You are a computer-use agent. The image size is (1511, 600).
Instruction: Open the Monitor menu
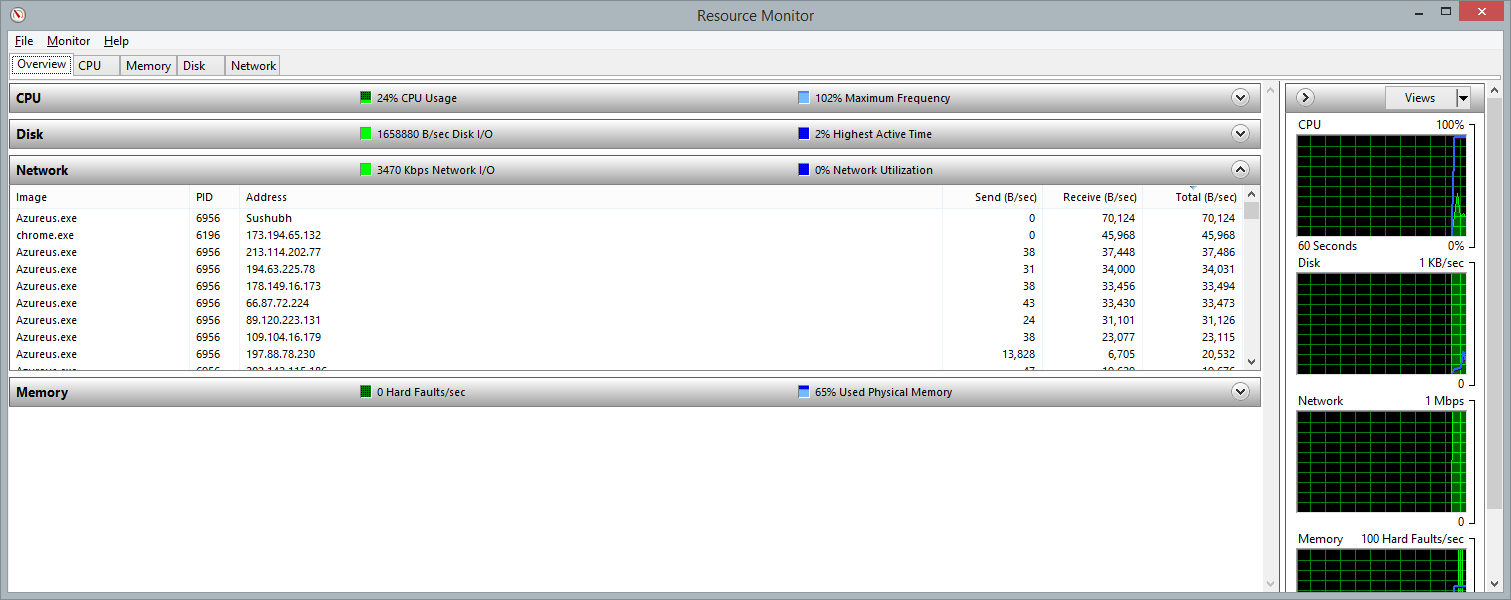[68, 41]
